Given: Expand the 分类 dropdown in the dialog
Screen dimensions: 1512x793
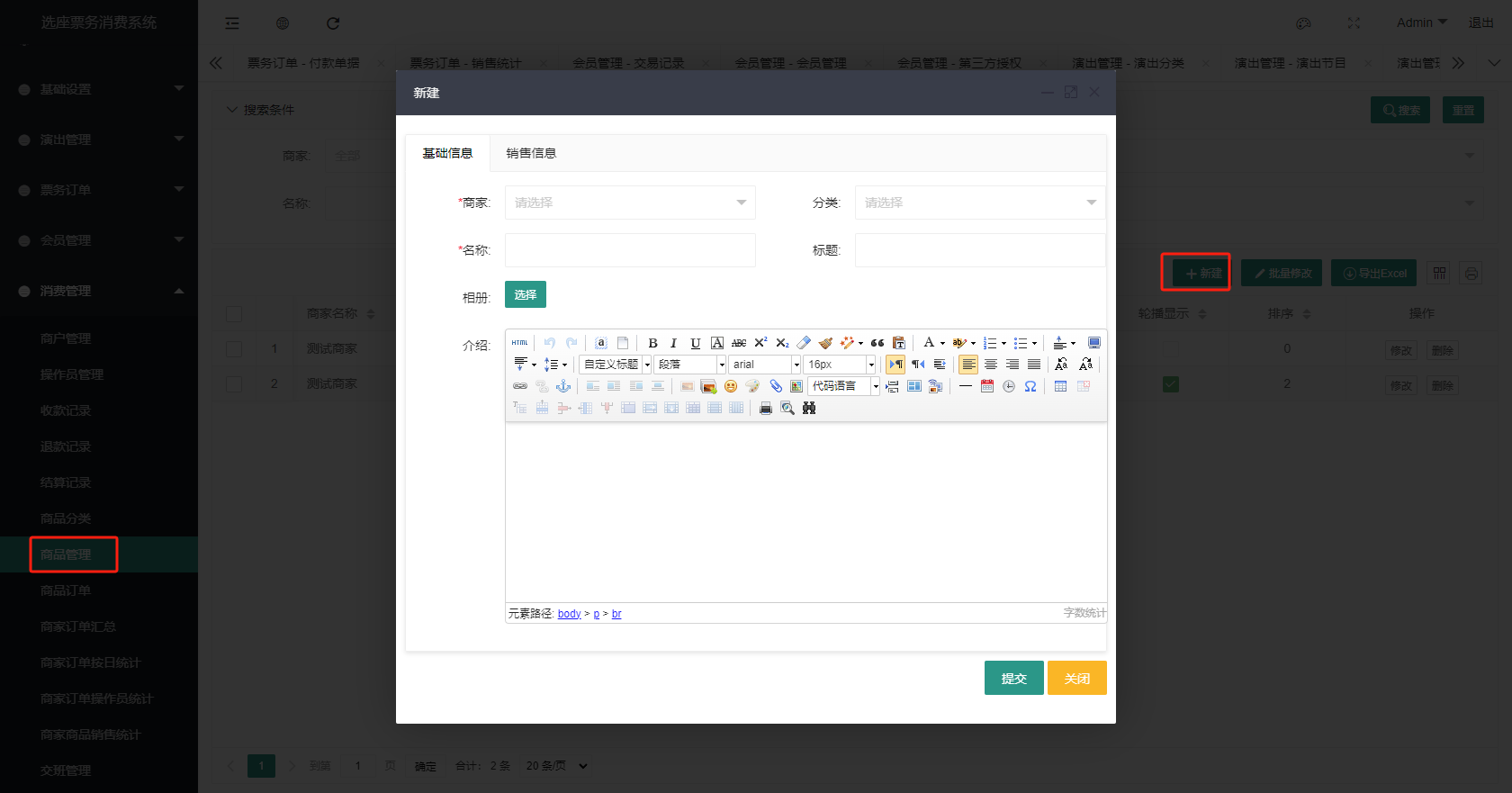Looking at the screenshot, I should click(x=979, y=203).
